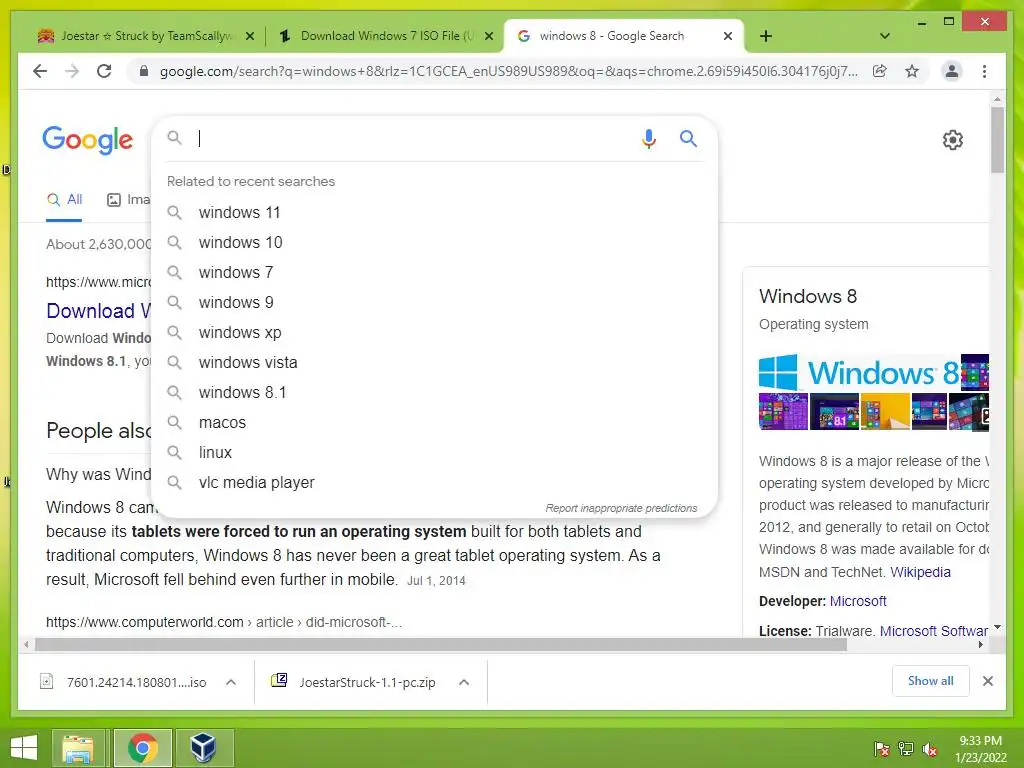This screenshot has height=768, width=1024.
Task: Click Report inappropriate predictions
Action: pos(621,508)
